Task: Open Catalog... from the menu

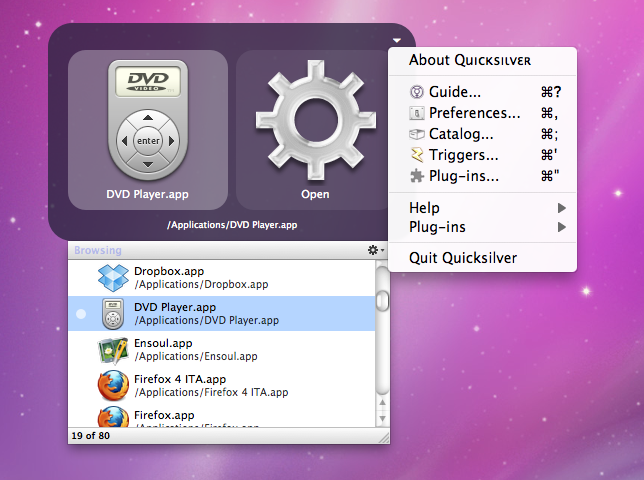Action: [462, 134]
